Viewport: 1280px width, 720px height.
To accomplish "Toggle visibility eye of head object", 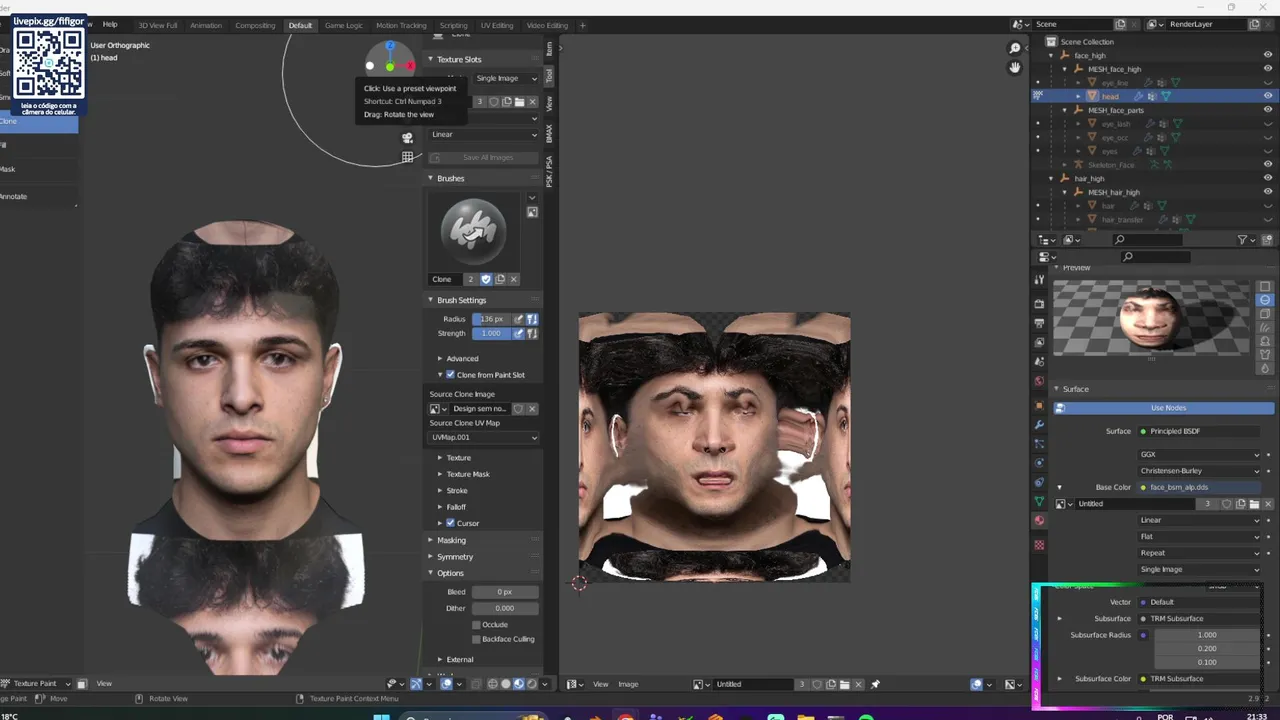I will pos(1268,96).
